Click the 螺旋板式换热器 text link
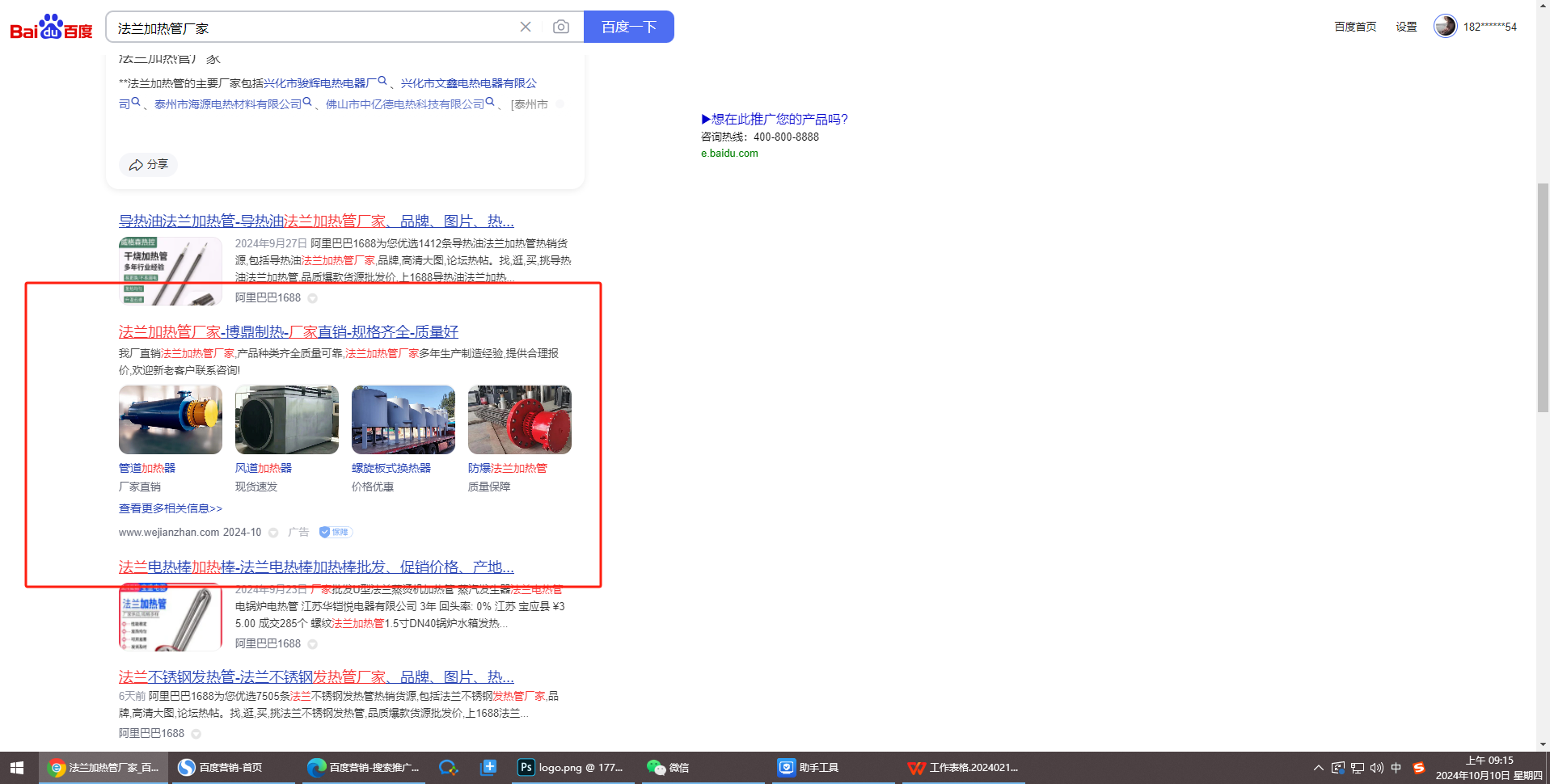The width and height of the screenshot is (1550, 784). point(391,468)
